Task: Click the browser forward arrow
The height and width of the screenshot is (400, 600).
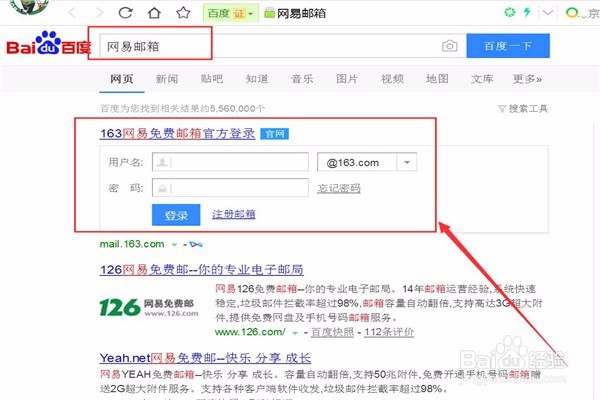Action: (99, 13)
